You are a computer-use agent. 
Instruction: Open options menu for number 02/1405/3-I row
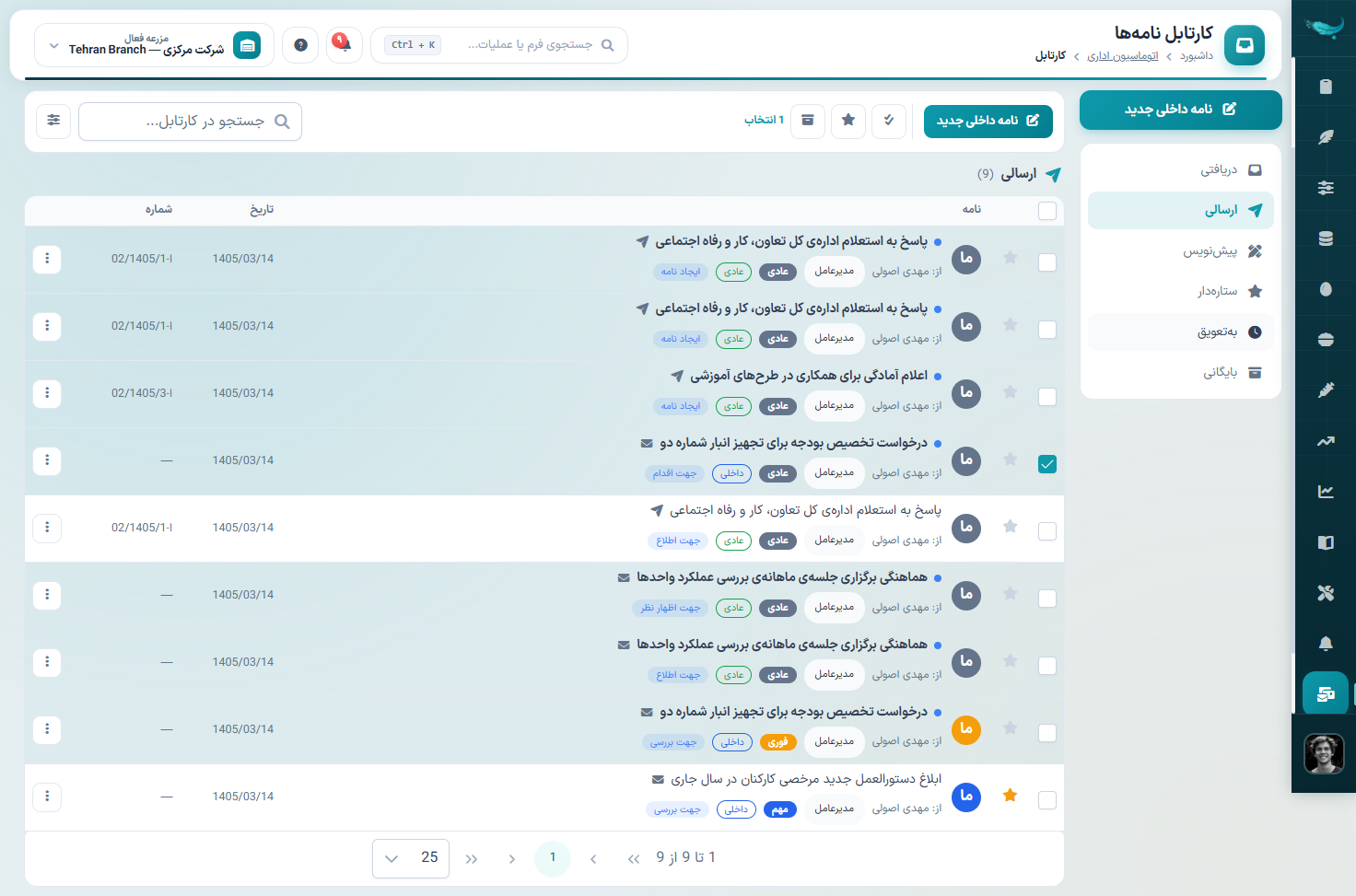coord(47,393)
